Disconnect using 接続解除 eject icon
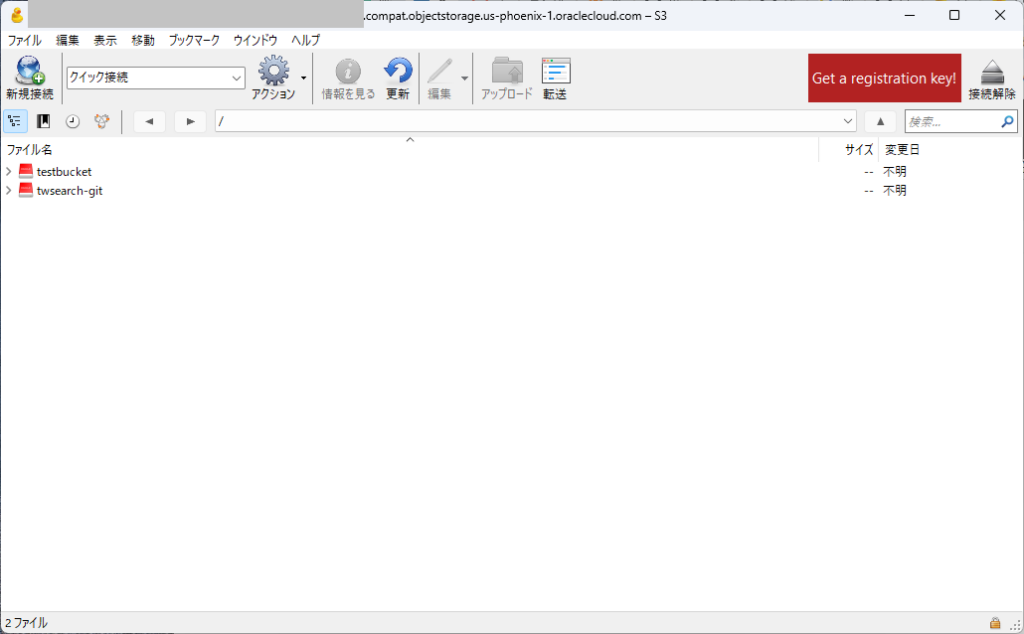This screenshot has width=1024, height=634. 992,78
